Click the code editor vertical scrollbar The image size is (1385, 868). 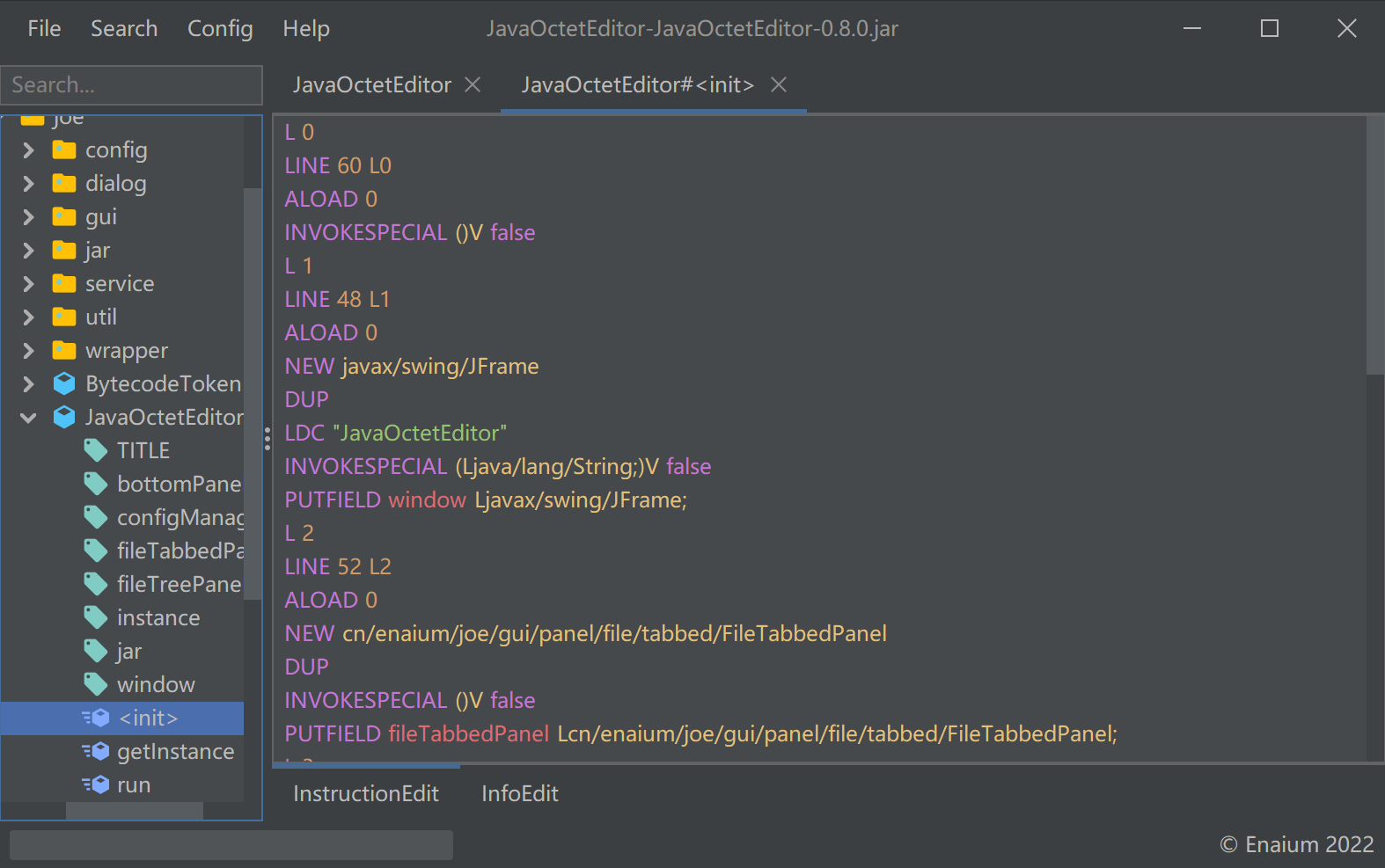click(1374, 246)
